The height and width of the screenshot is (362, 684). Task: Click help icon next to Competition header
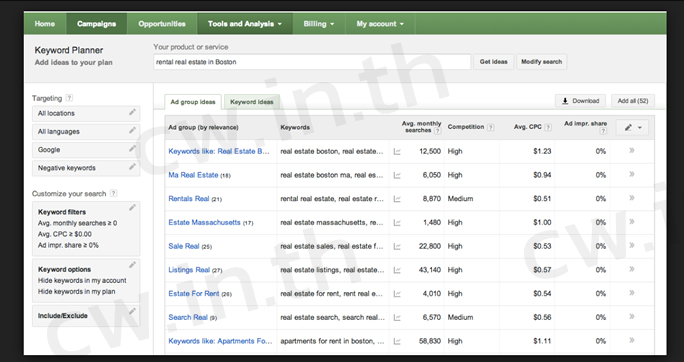(491, 127)
